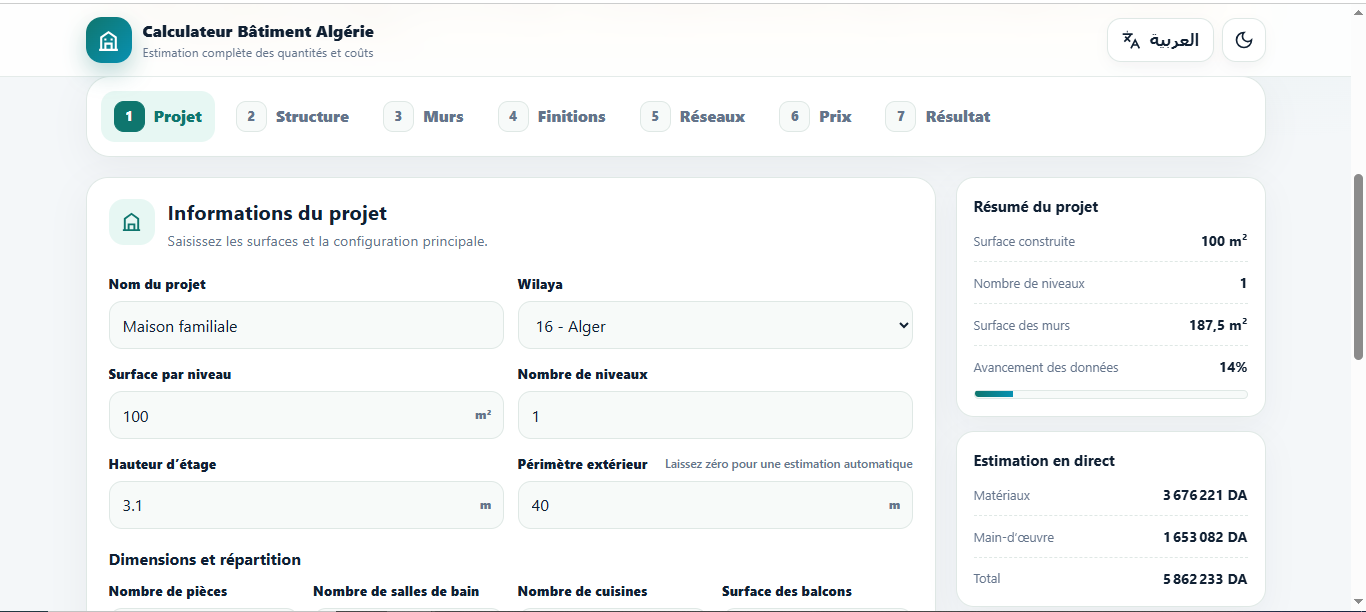Click the Hauteur d'étage input
This screenshot has width=1366, height=612.
coord(306,505)
